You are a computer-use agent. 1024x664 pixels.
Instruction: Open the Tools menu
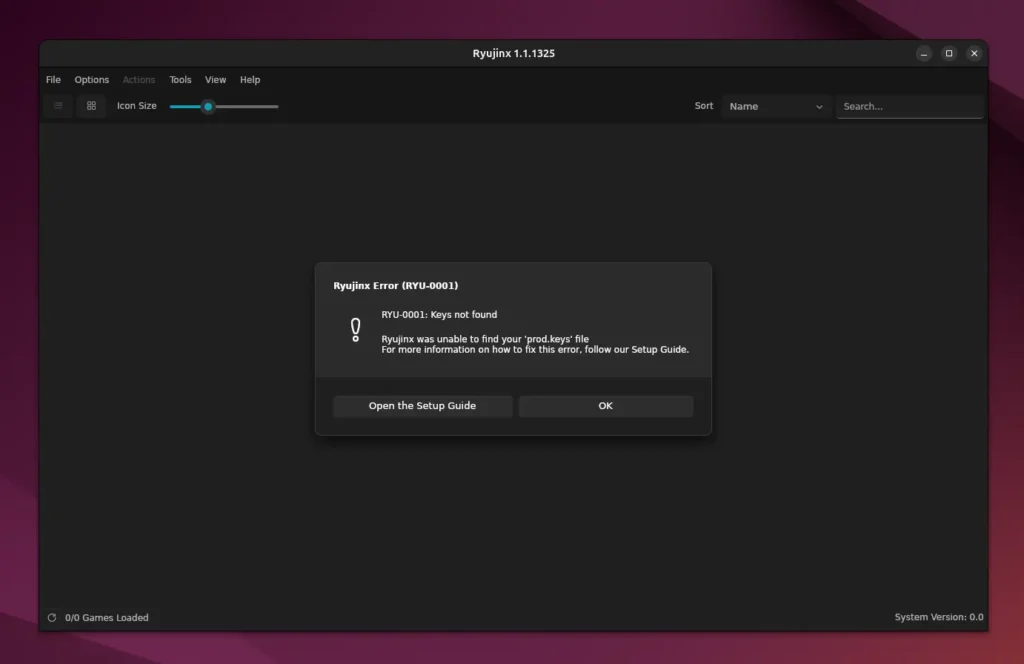coord(180,80)
